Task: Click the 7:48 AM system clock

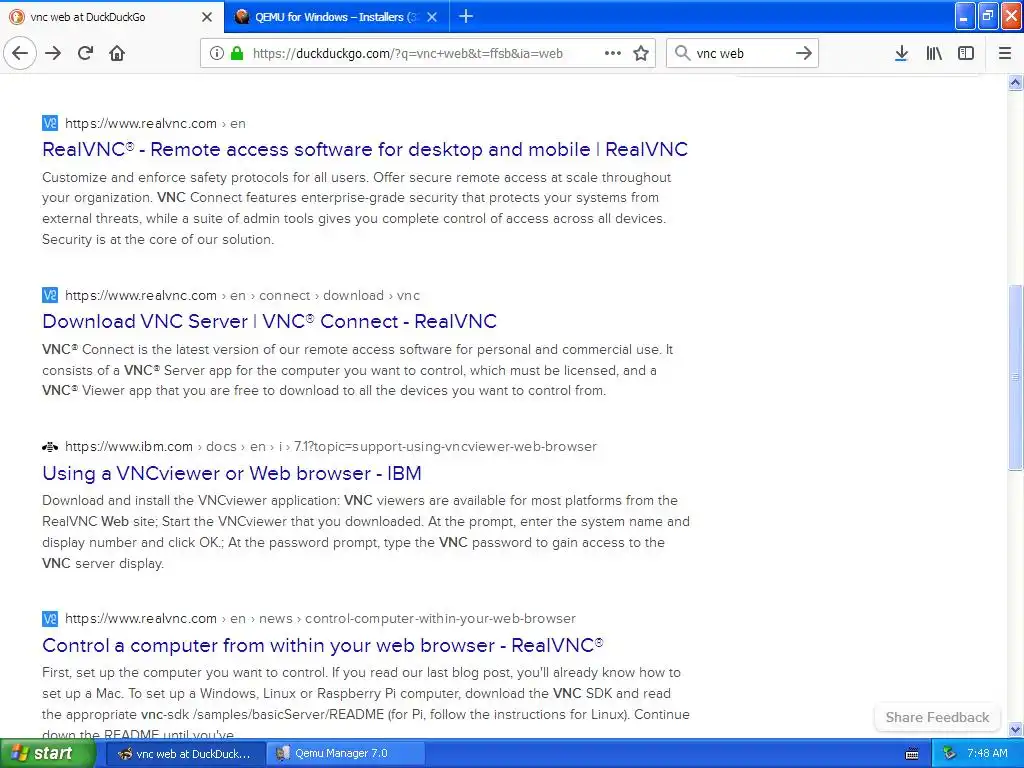Action: click(x=987, y=754)
